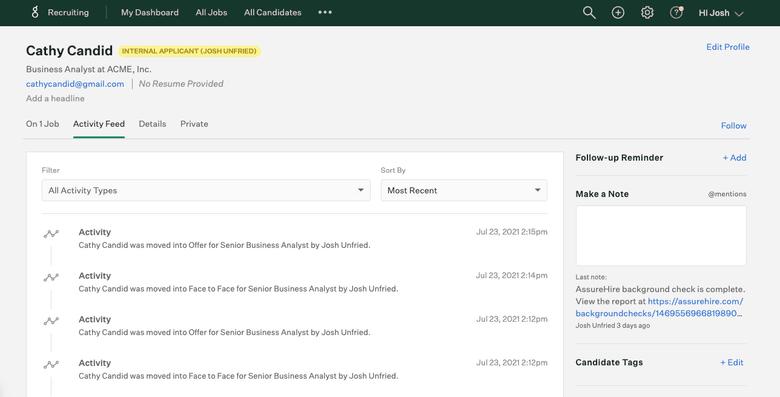The height and width of the screenshot is (397, 780).
Task: Switch to the Details tab
Action: coord(152,124)
